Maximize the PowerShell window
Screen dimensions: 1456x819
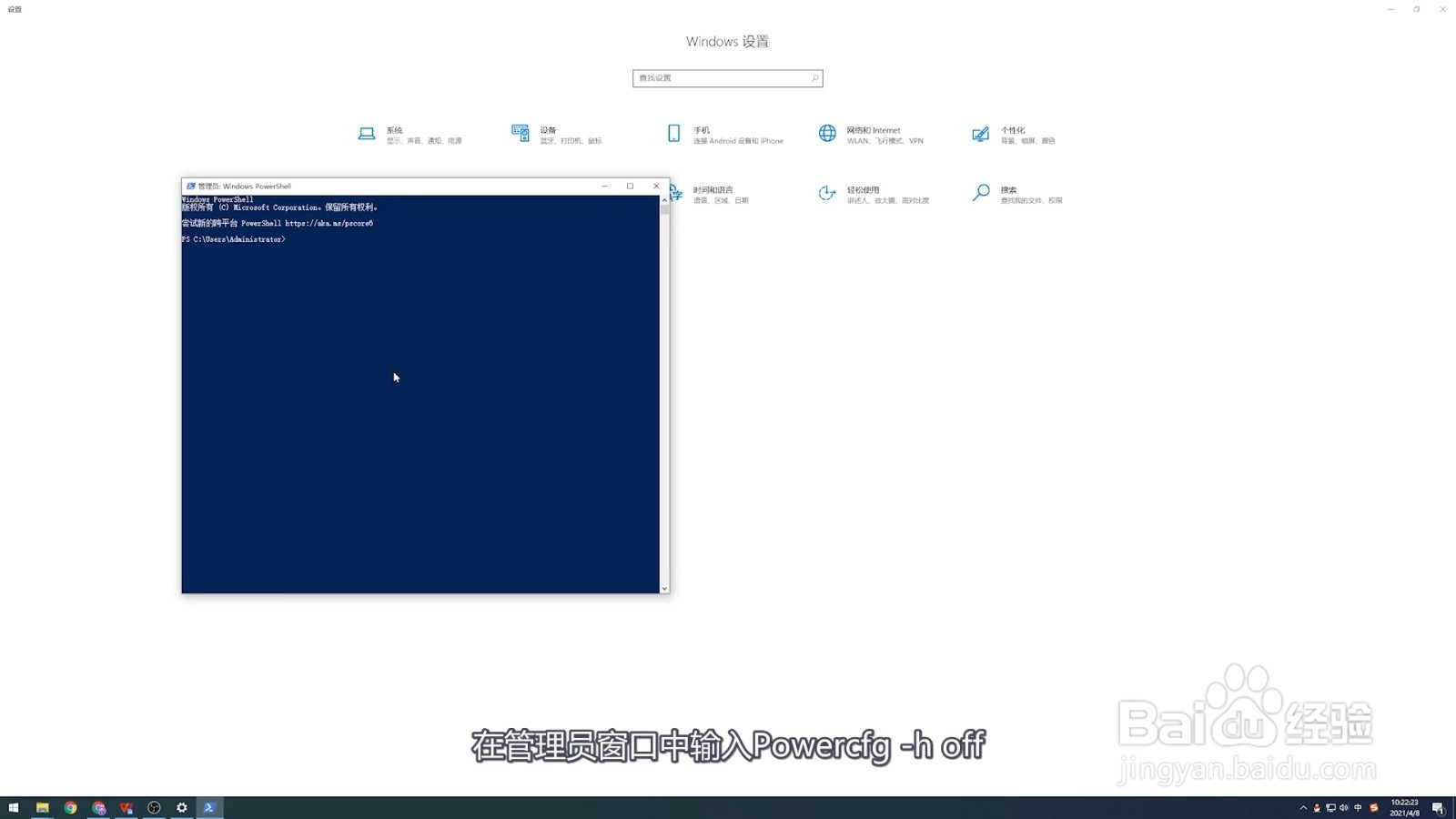point(630,186)
